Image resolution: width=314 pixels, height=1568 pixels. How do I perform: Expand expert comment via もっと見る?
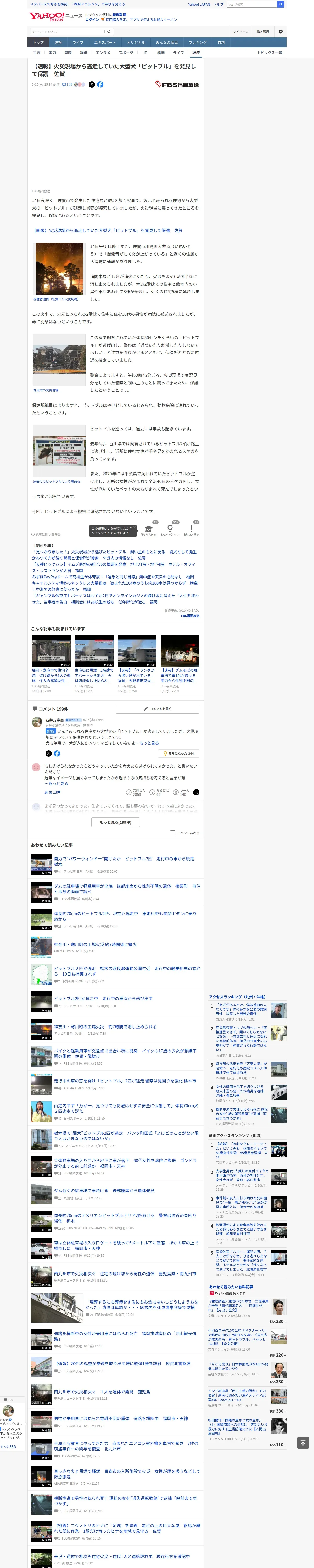click(149, 743)
